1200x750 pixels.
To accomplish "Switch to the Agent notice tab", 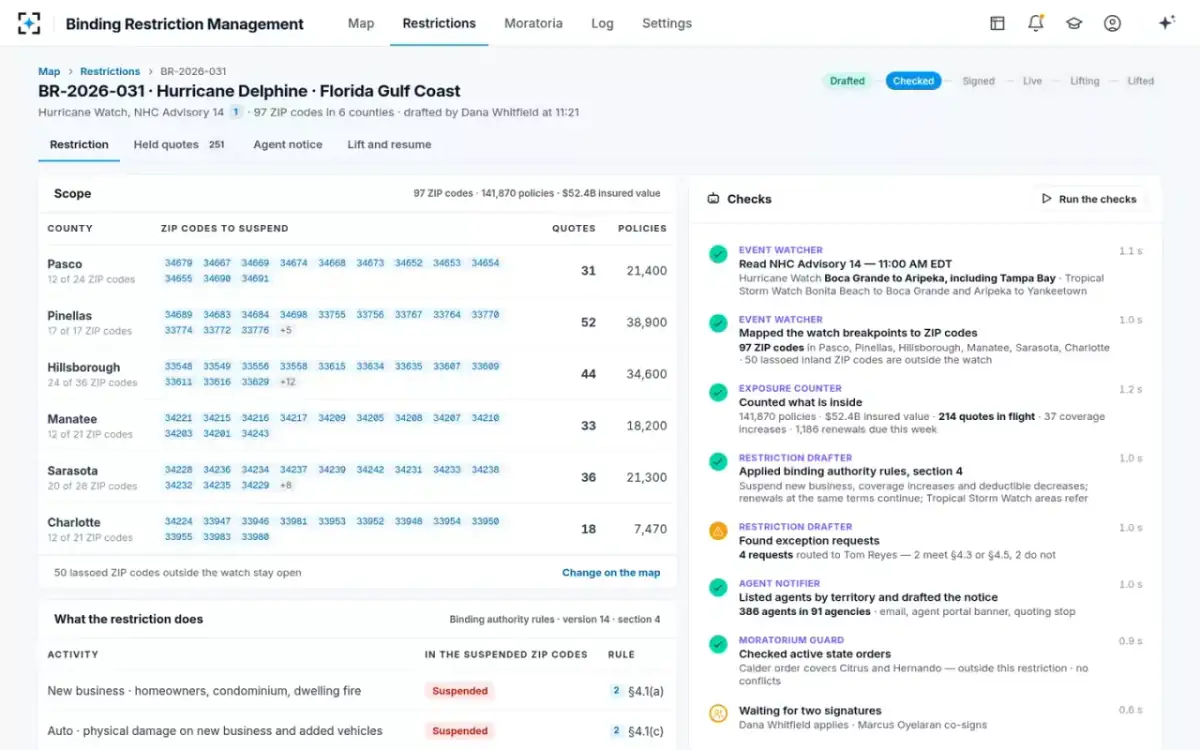I will coord(288,144).
